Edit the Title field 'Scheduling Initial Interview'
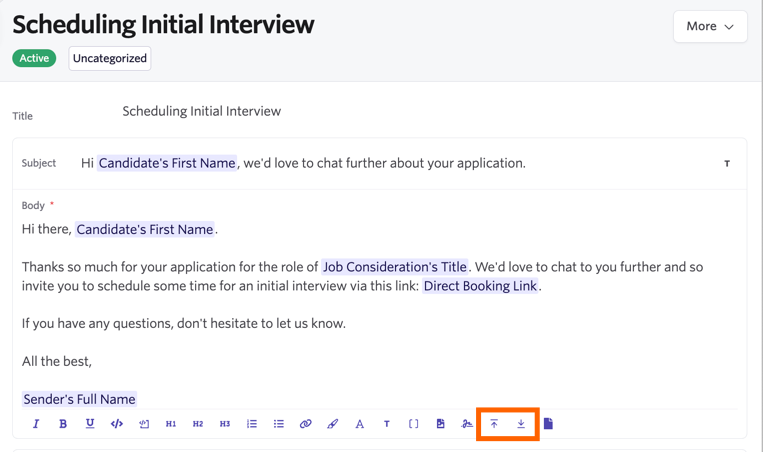763x452 pixels. (201, 111)
